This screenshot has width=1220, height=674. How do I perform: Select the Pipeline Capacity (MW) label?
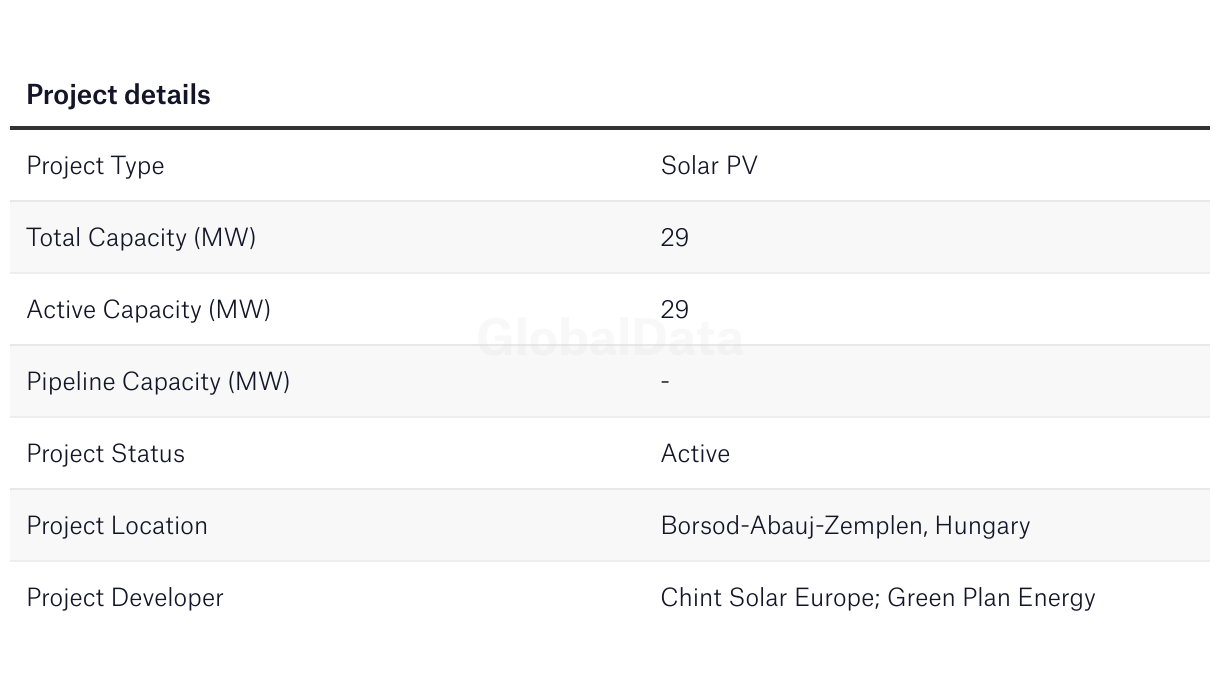(158, 382)
